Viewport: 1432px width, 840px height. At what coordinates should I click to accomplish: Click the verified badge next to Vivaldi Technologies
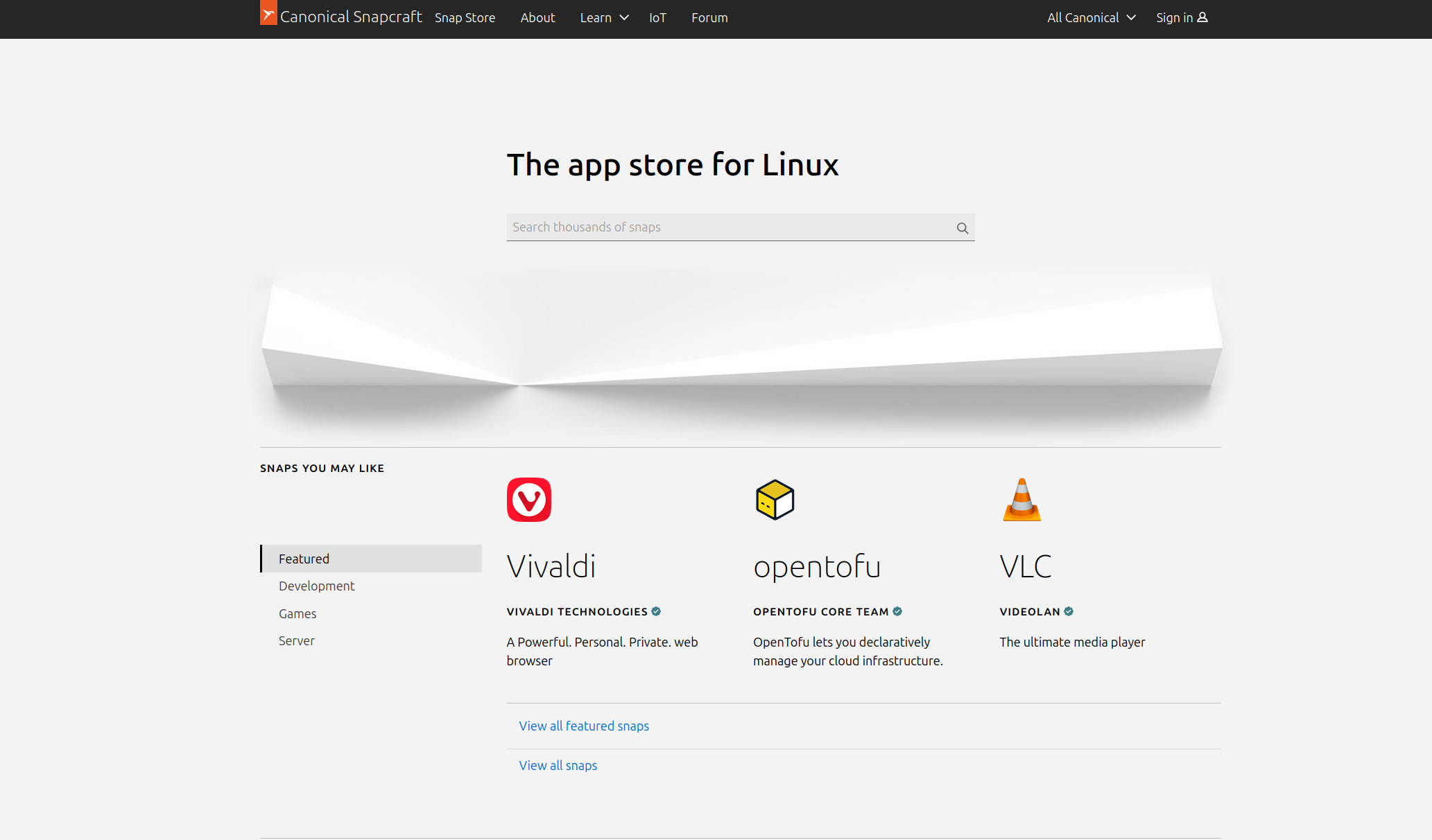(x=656, y=611)
